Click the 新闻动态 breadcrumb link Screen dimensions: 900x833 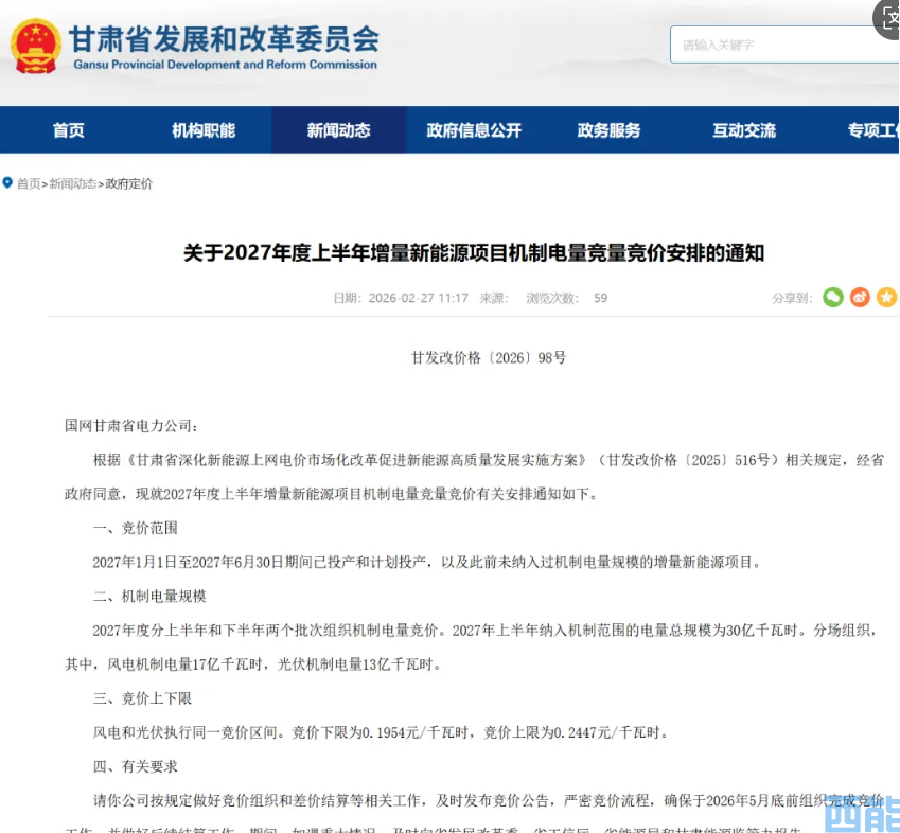pos(73,184)
